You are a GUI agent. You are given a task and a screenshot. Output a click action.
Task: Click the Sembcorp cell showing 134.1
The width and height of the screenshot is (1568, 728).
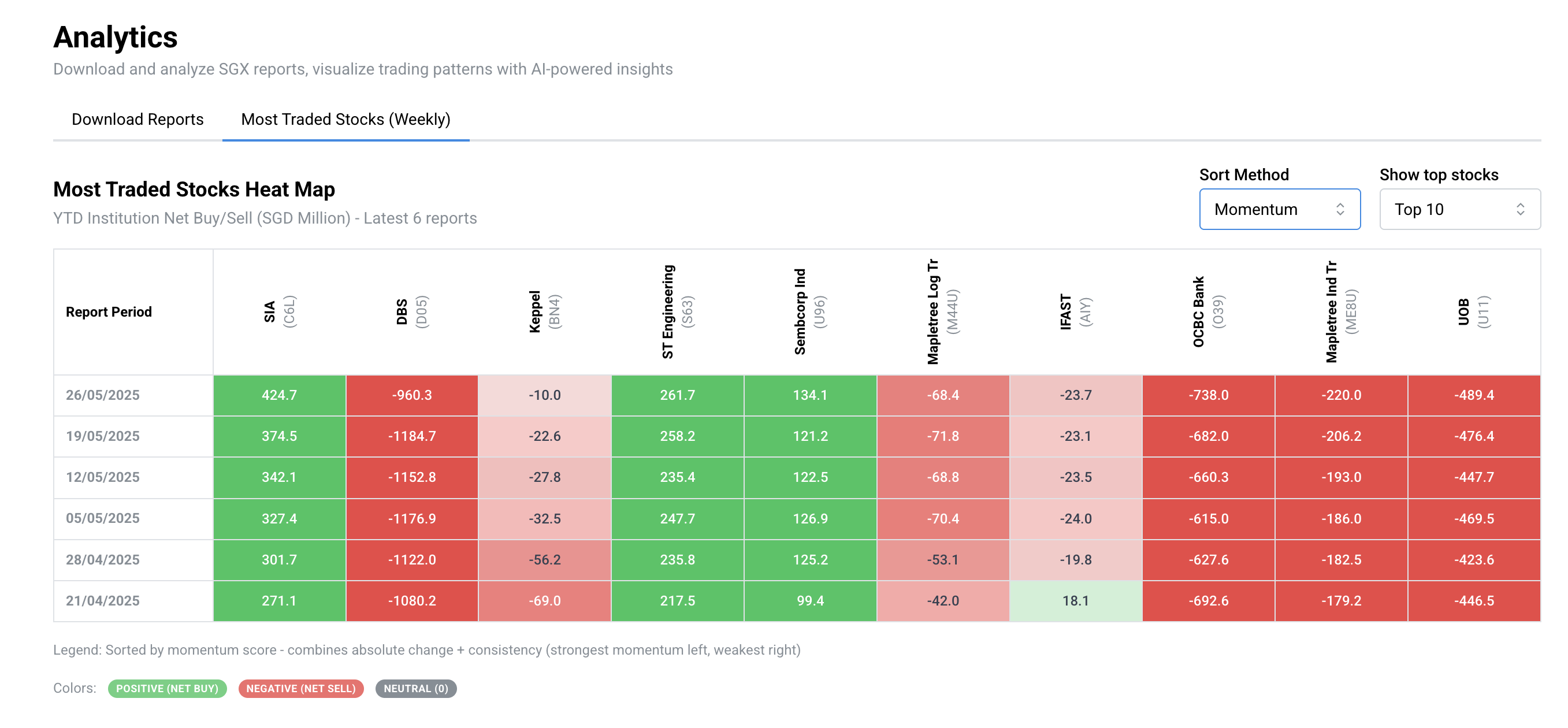[x=810, y=395]
